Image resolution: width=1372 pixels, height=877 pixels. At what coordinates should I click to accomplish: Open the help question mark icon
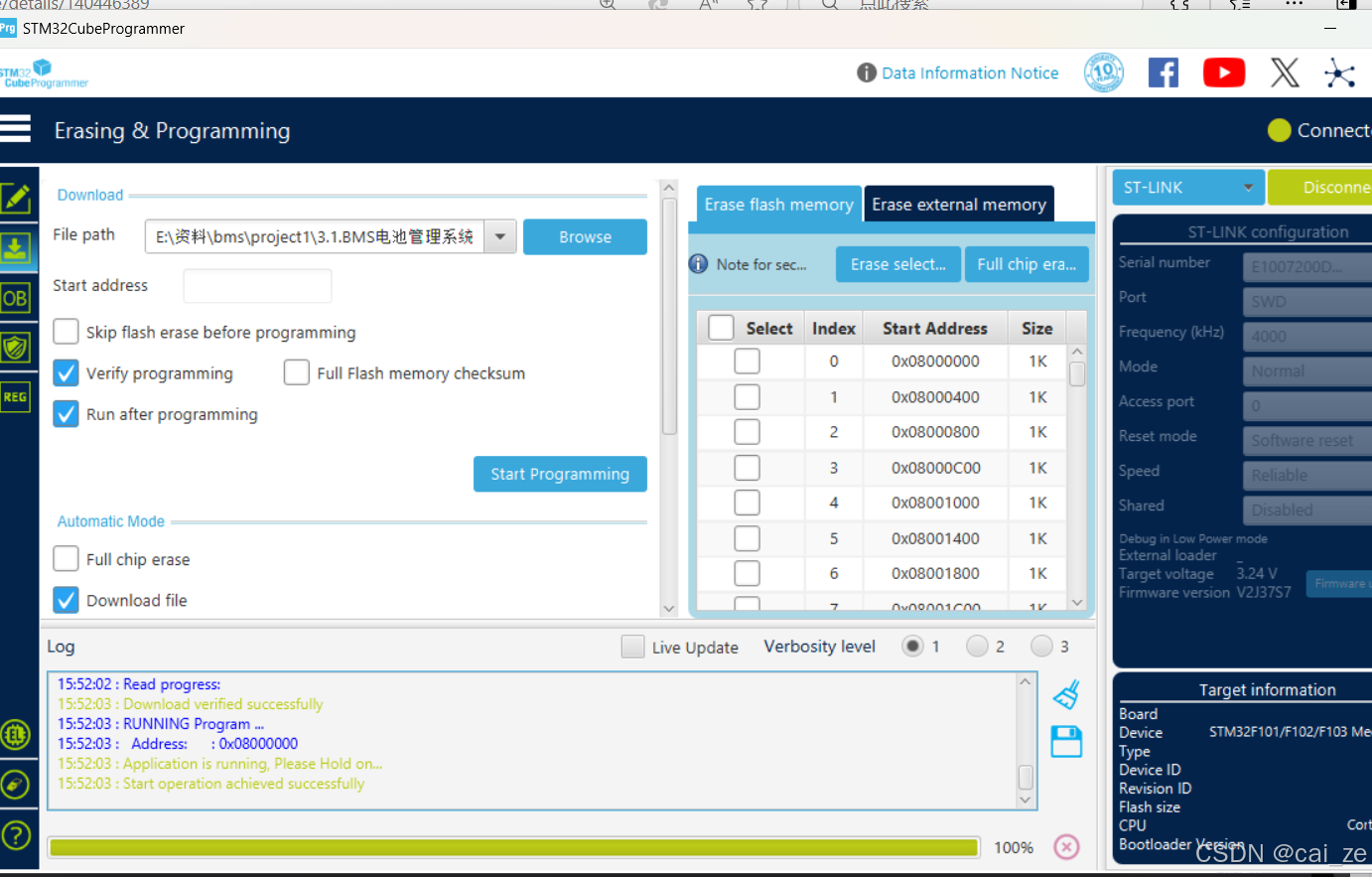point(15,835)
